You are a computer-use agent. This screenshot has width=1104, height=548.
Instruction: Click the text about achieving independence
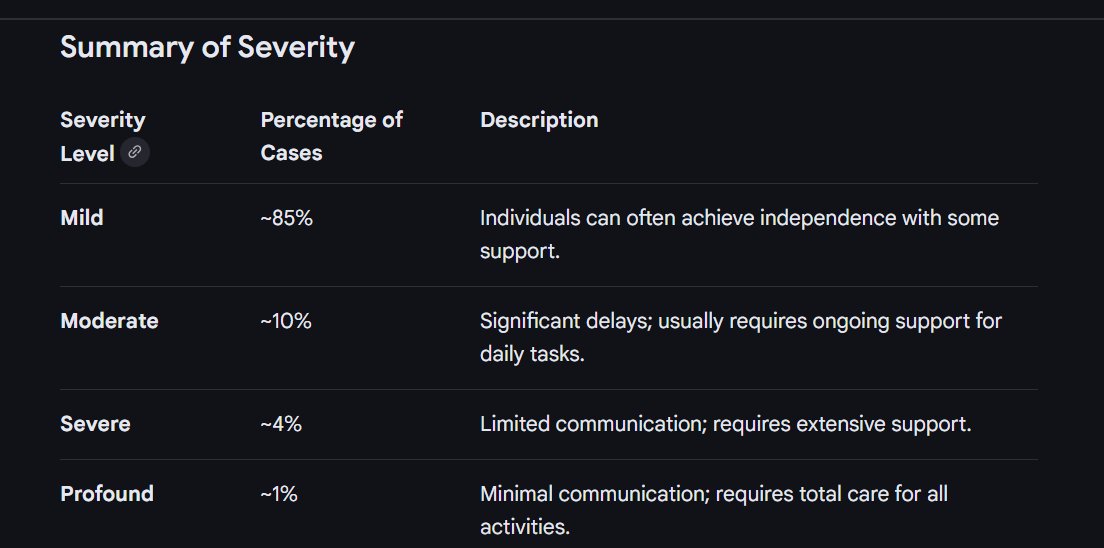(x=739, y=218)
